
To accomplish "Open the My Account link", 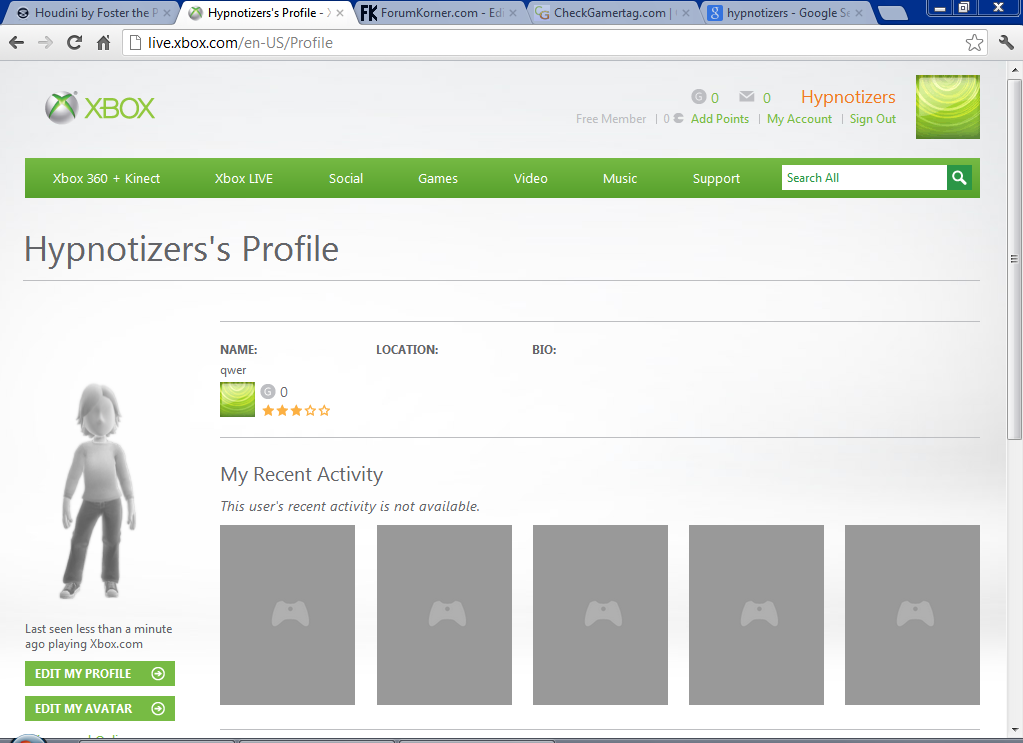I will [x=799, y=119].
